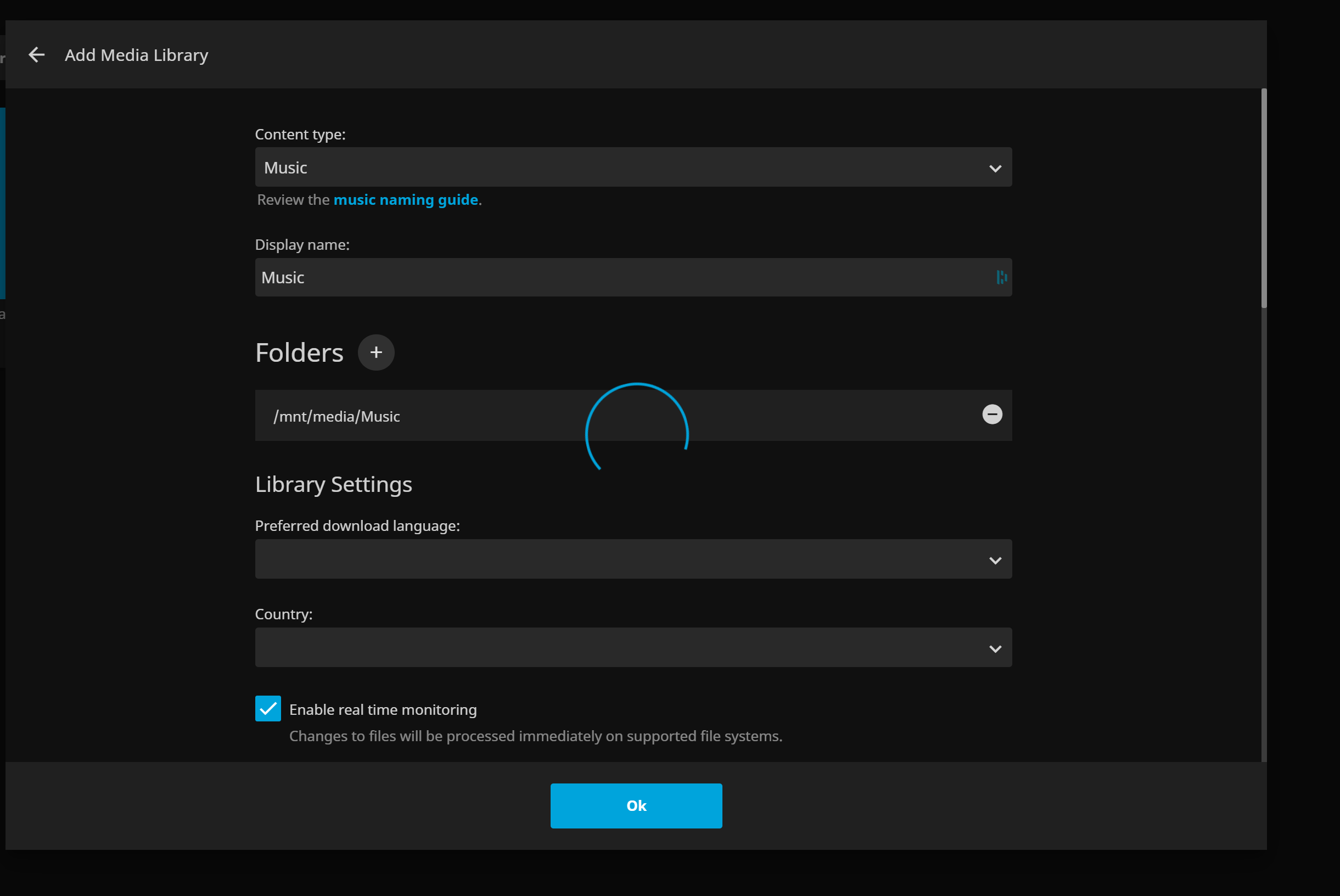Go back using the arrow icon
1340x896 pixels.
point(37,55)
